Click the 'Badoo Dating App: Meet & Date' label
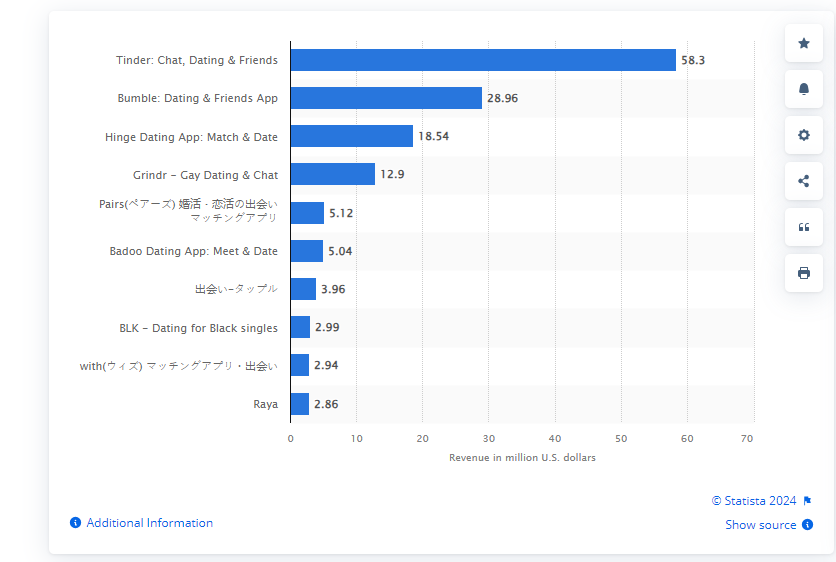 (194, 251)
